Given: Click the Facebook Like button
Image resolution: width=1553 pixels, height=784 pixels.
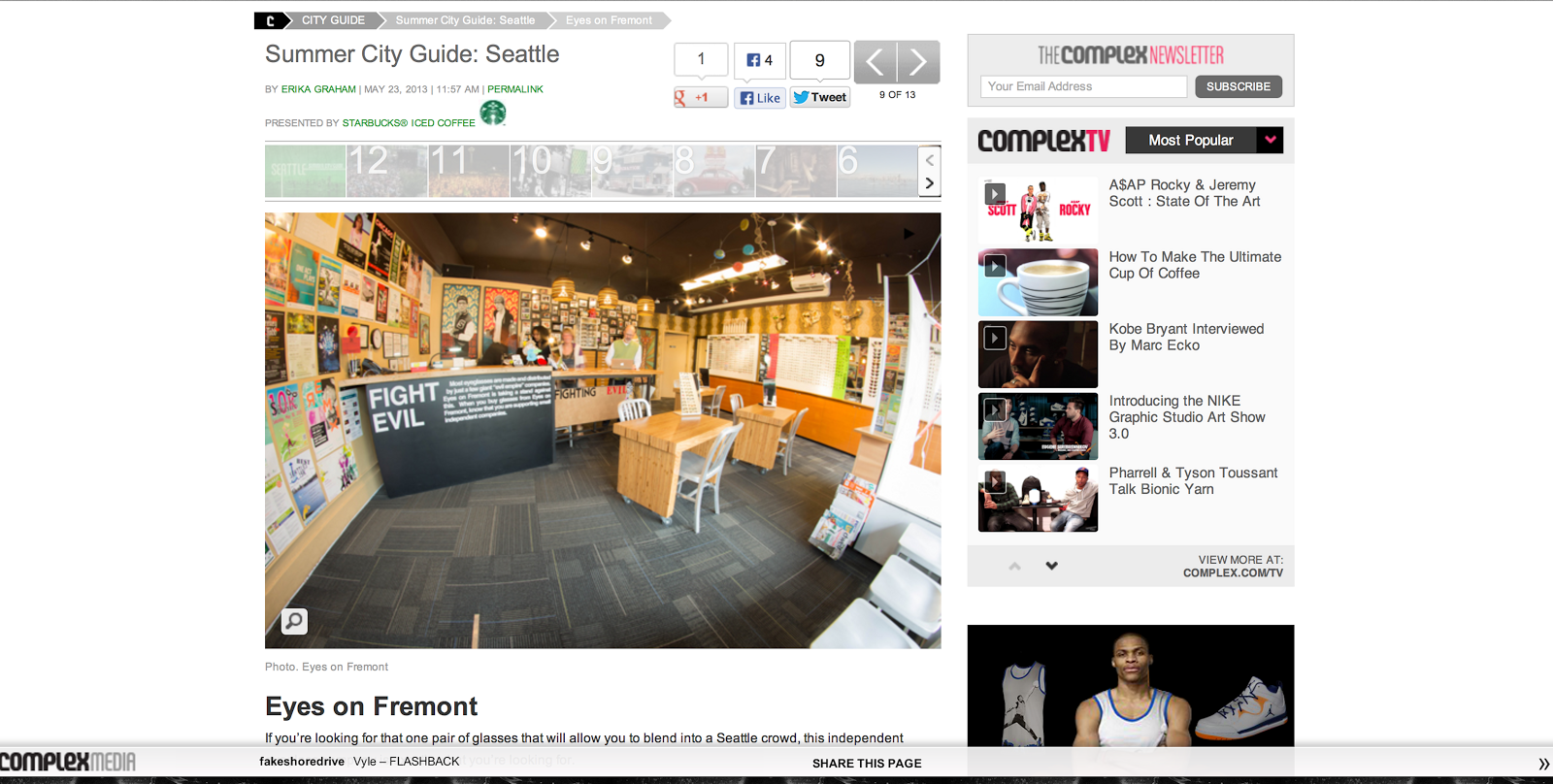Looking at the screenshot, I should pyautogui.click(x=760, y=98).
